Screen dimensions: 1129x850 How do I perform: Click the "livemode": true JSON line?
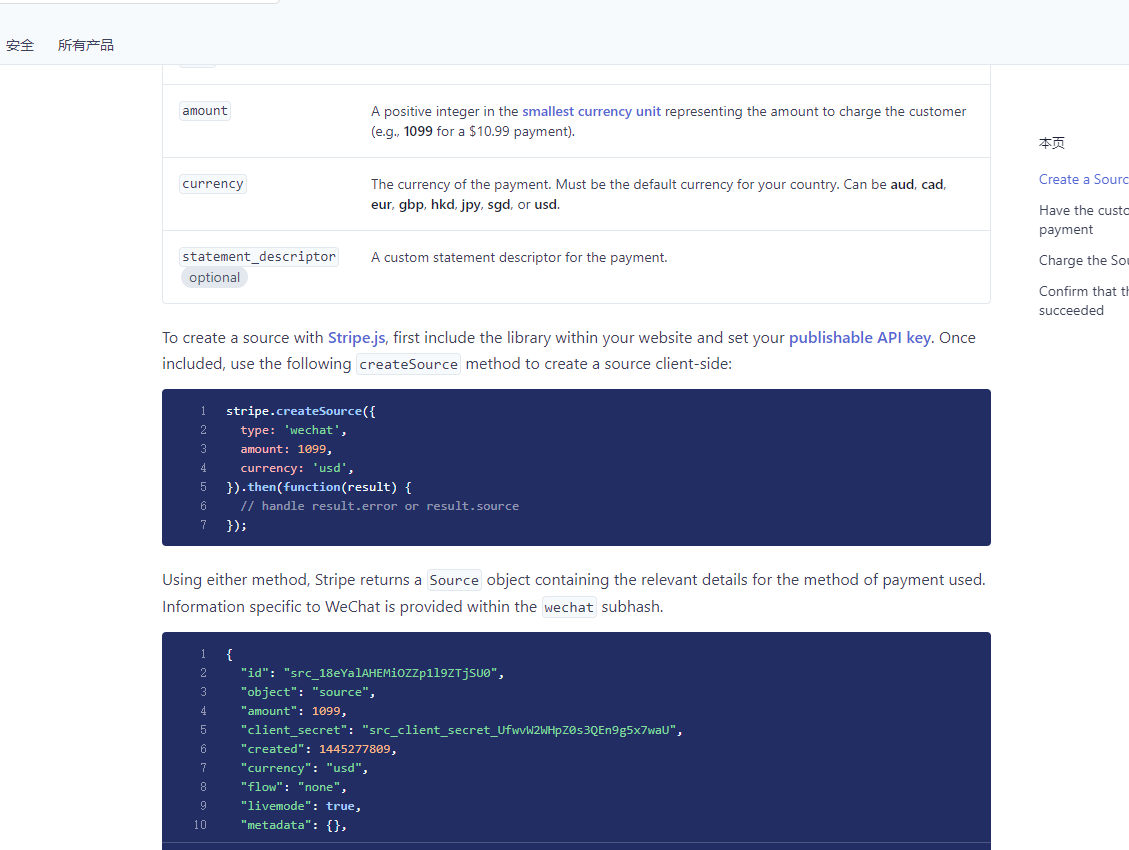[x=301, y=806]
